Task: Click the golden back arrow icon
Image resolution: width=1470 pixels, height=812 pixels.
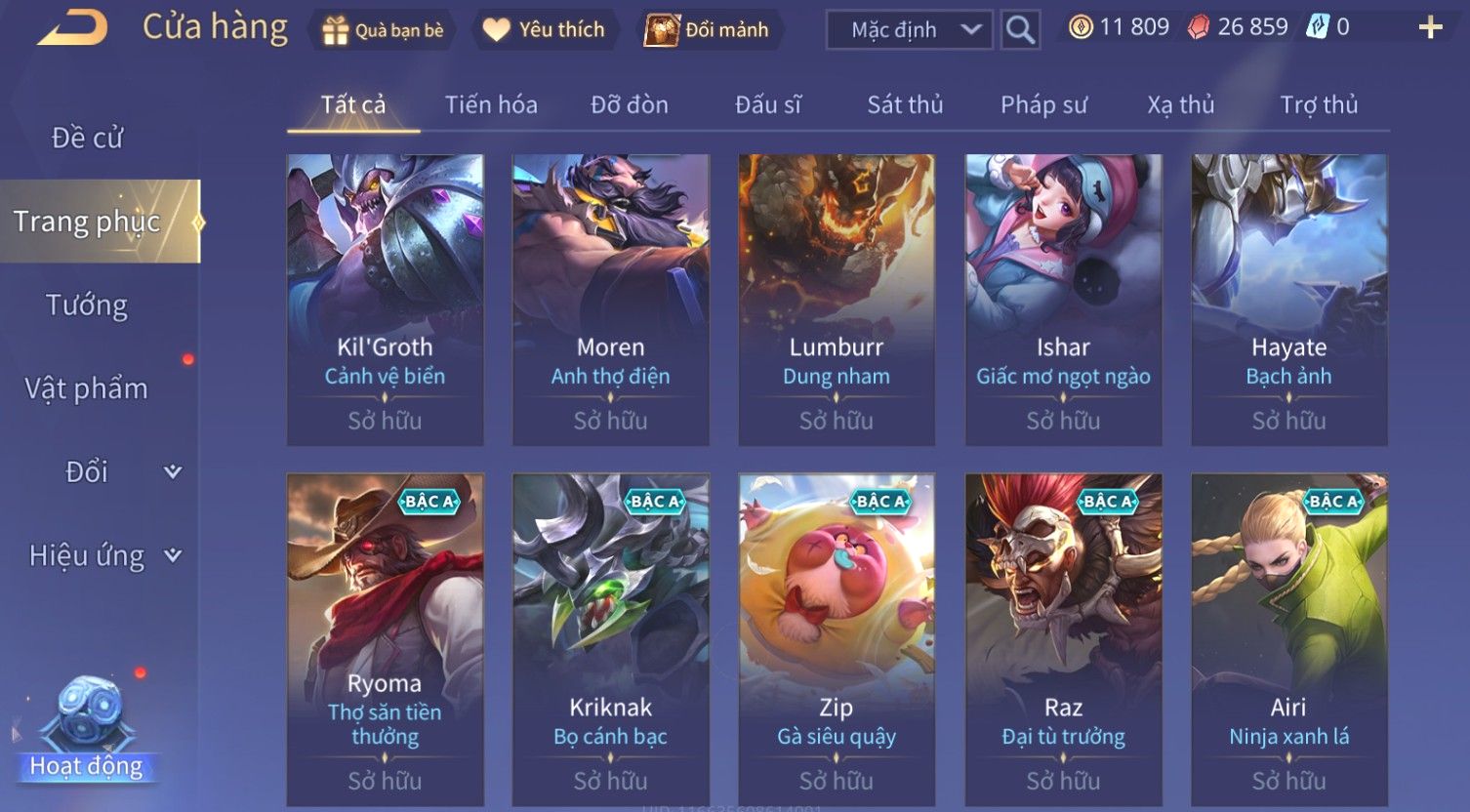Action: (73, 28)
